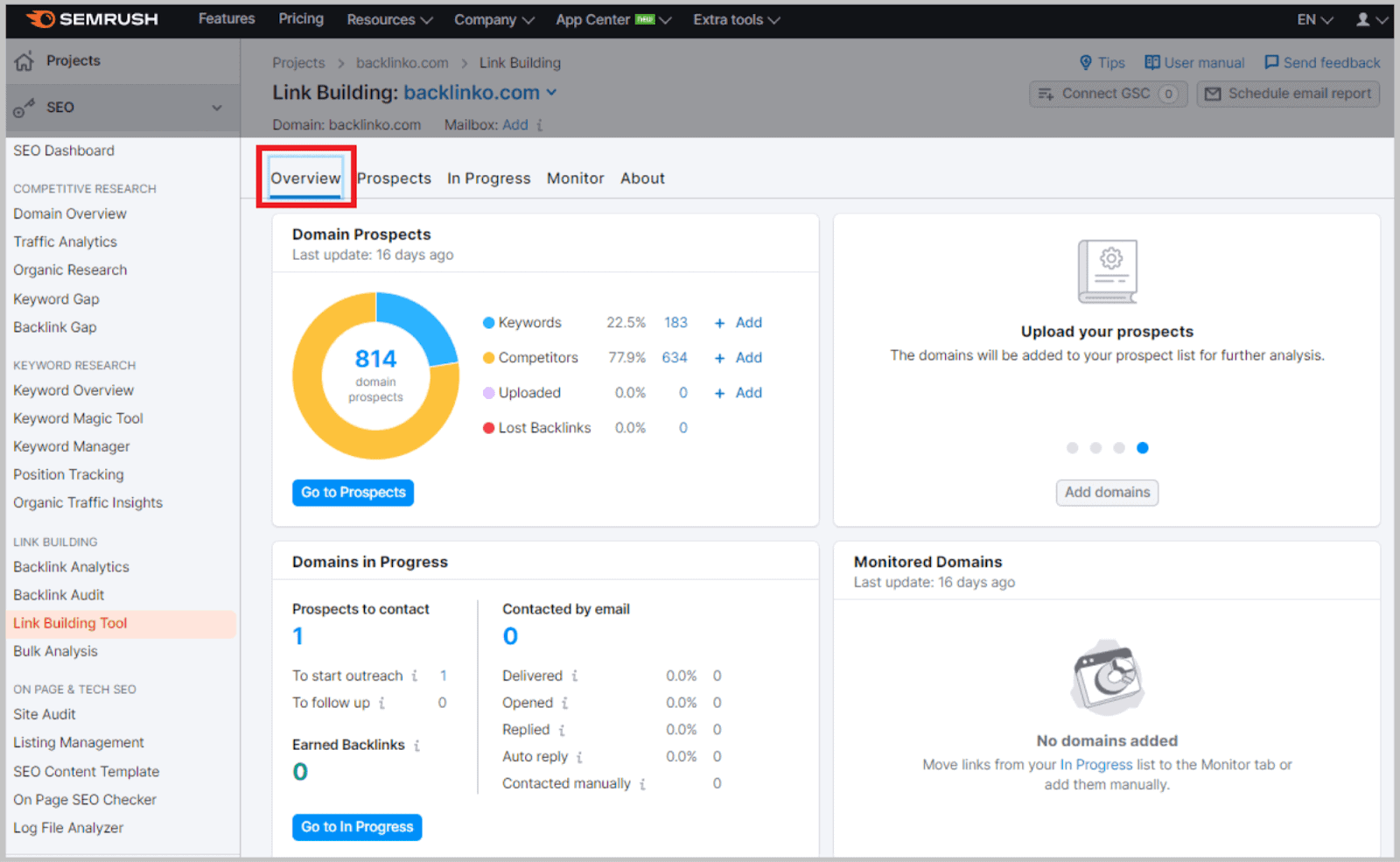Click the Semrush logo
Viewport: 1400px width, 862px height.
tap(93, 19)
